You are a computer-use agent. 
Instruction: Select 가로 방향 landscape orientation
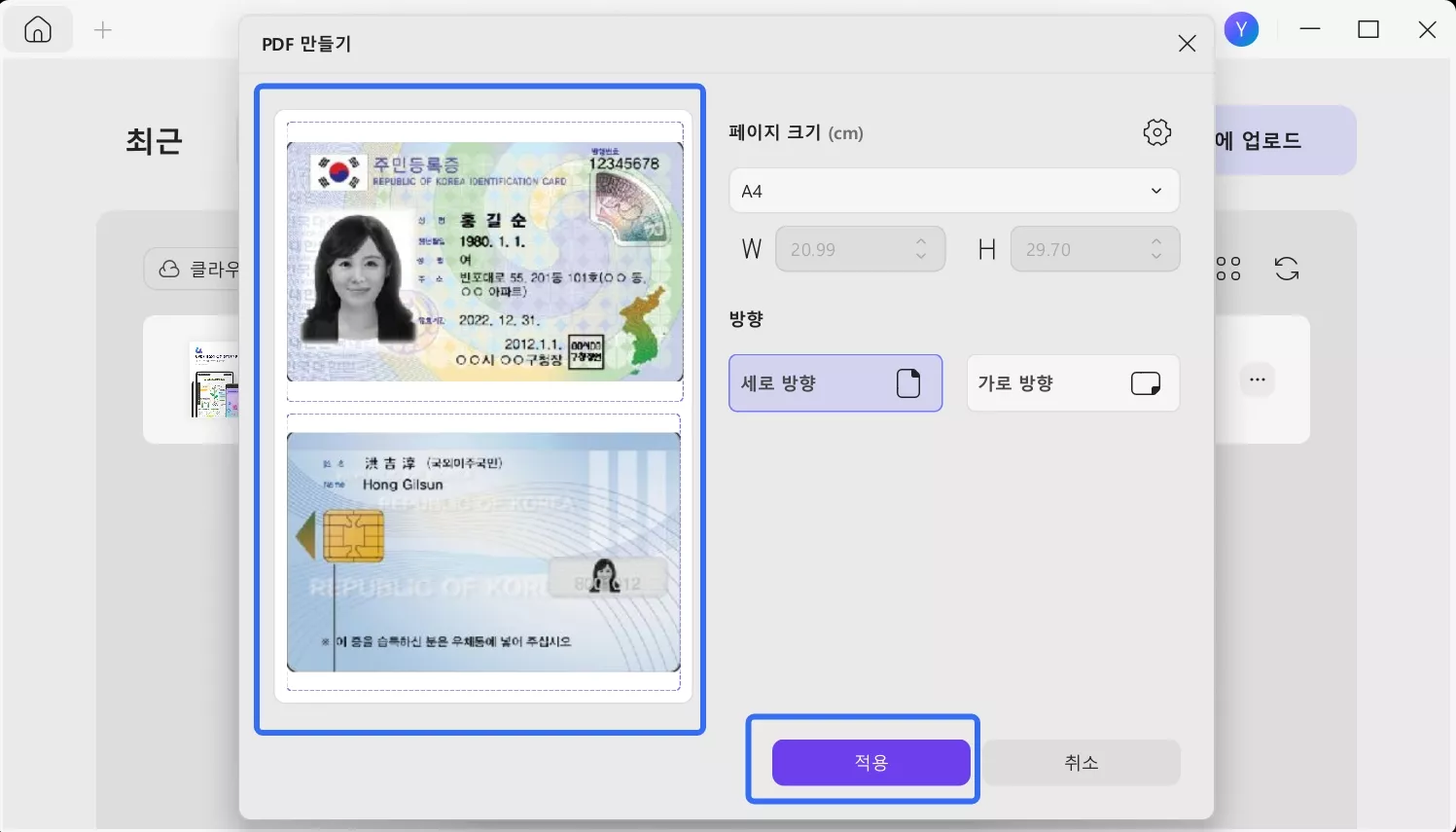(1072, 383)
